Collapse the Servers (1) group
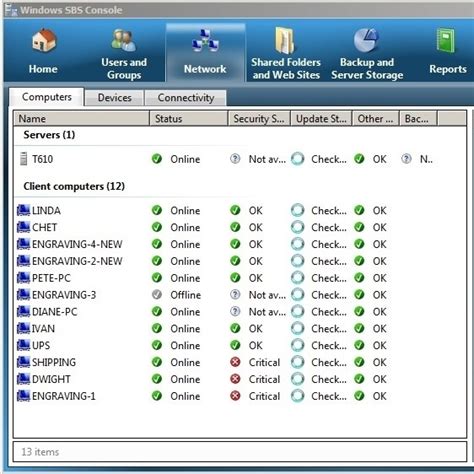This screenshot has width=474, height=474. click(x=49, y=135)
